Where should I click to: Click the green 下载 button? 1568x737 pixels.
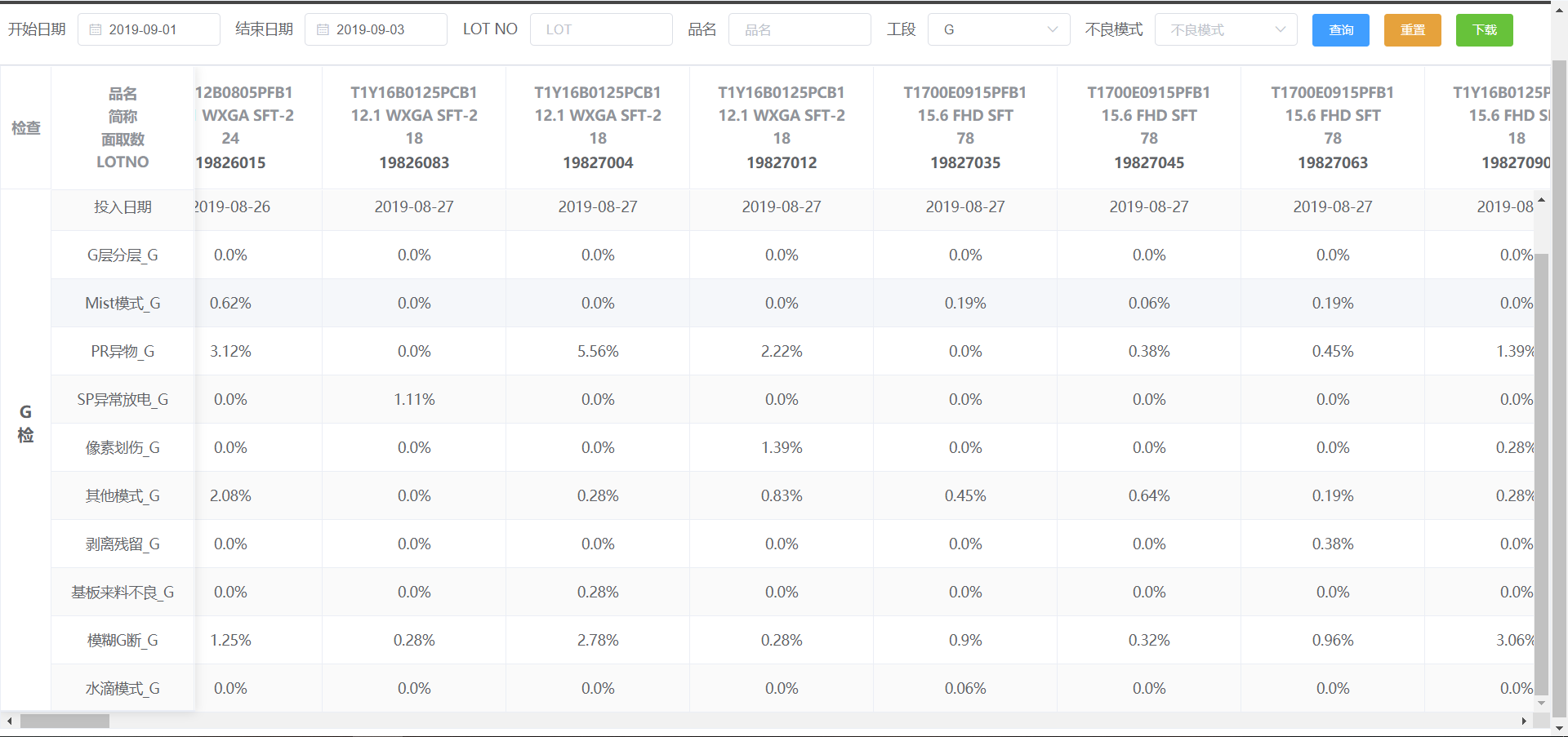[1484, 30]
